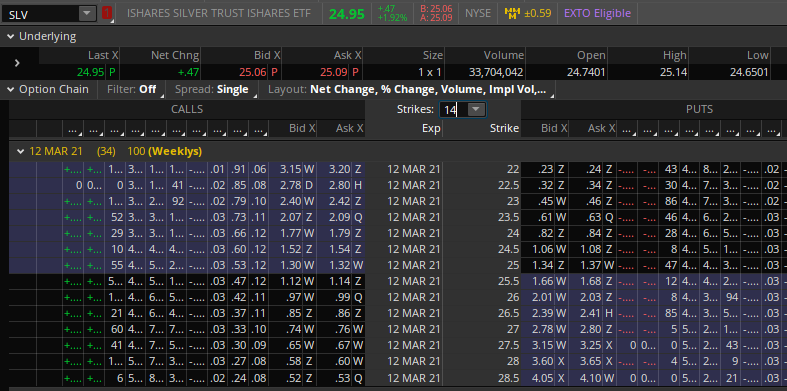Click the market maker move ±0.59 icon

pyautogui.click(x=528, y=13)
